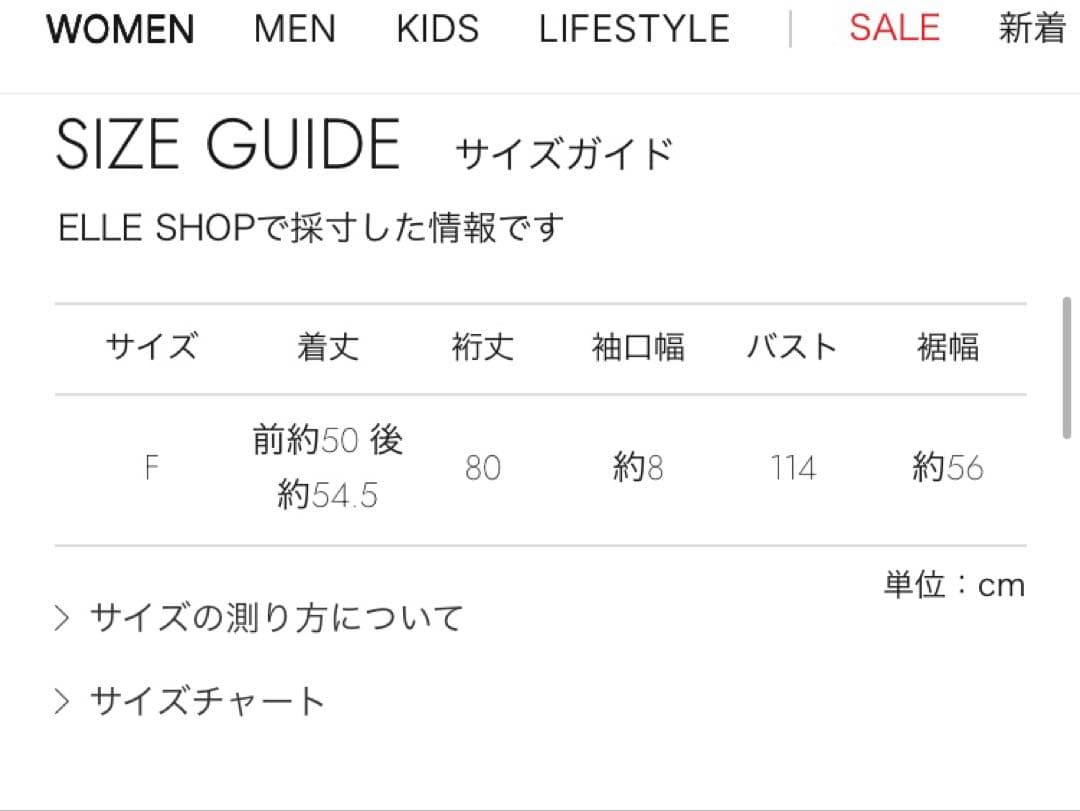Click the 着丈 column header
The height and width of the screenshot is (811, 1080).
click(x=328, y=348)
